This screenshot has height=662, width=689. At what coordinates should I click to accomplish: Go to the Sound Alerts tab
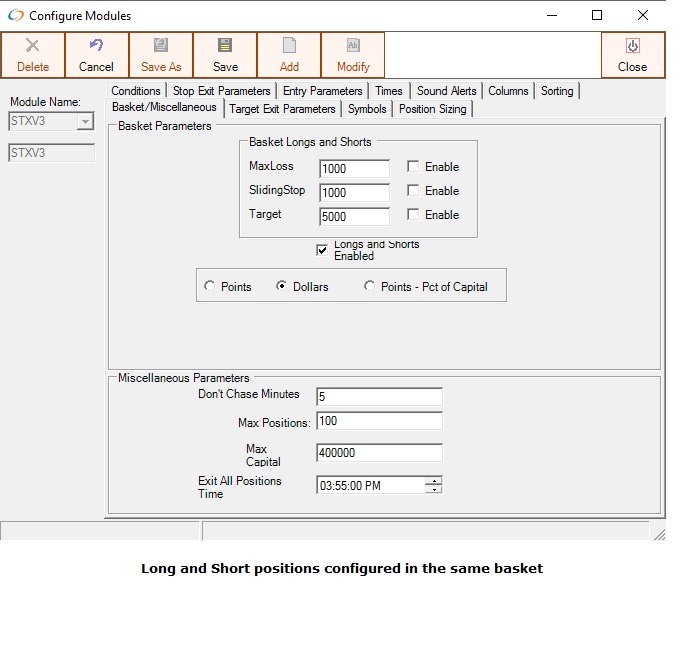(x=446, y=91)
